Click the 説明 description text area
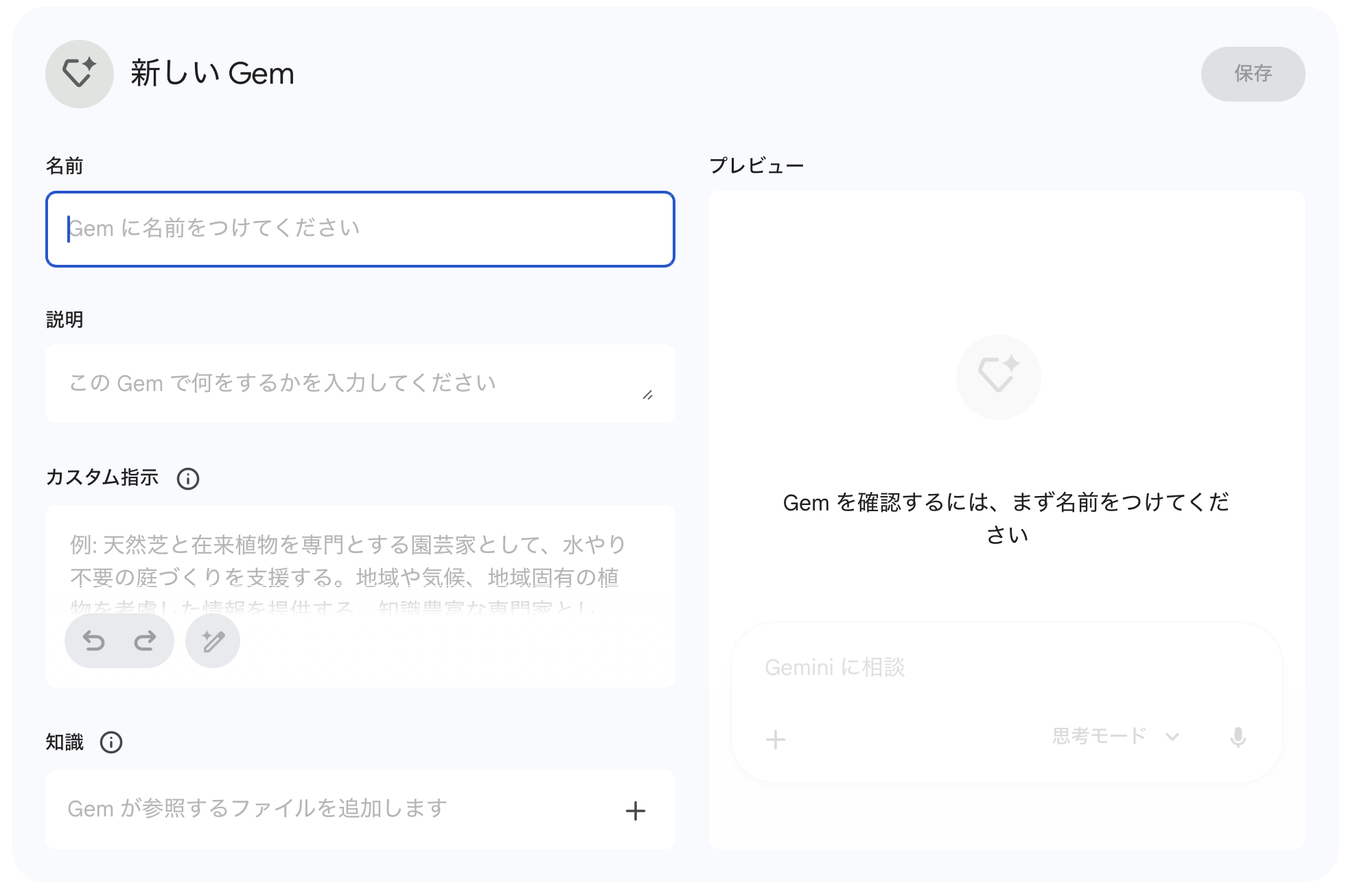Image resolution: width=1355 pixels, height=896 pixels. (x=343, y=383)
